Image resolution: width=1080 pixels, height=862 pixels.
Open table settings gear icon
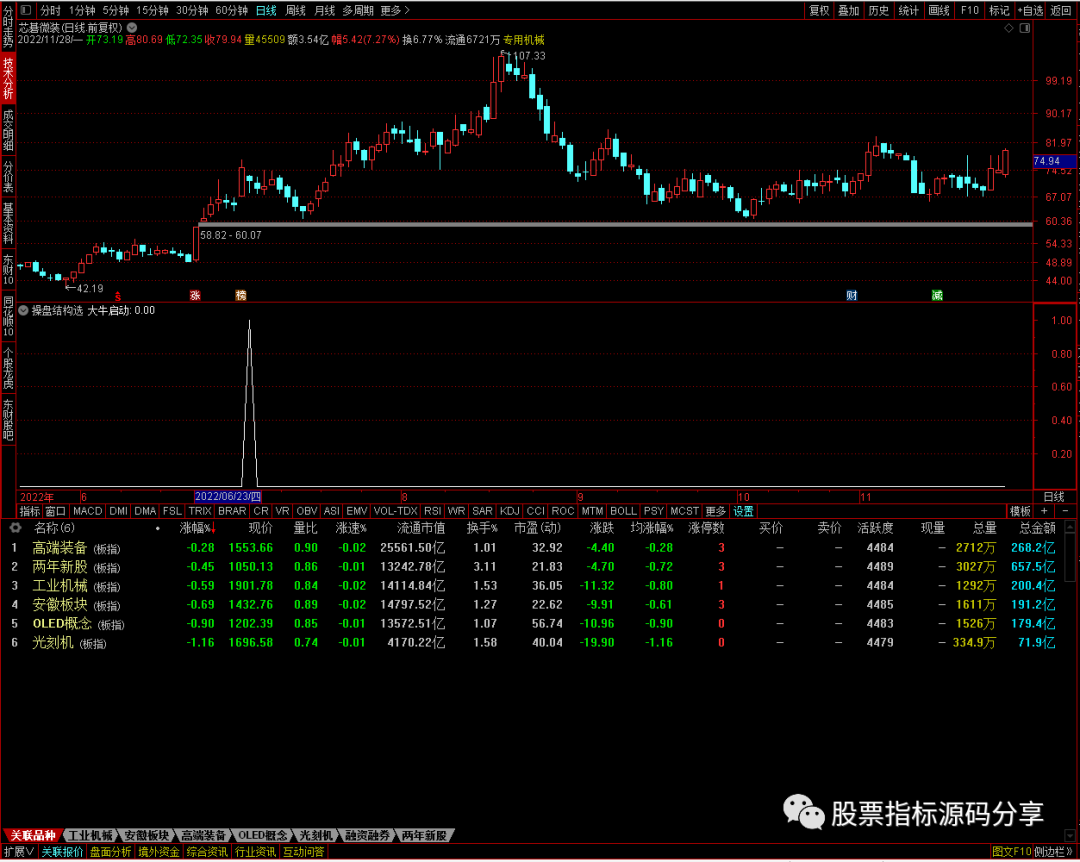[x=15, y=528]
